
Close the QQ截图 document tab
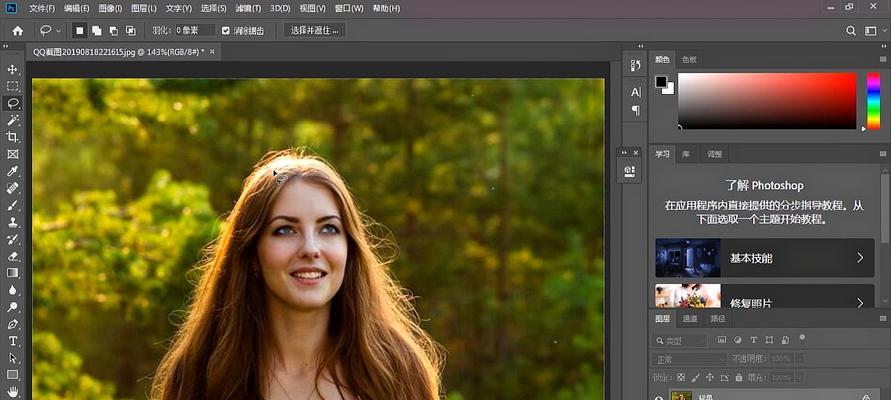coord(213,52)
